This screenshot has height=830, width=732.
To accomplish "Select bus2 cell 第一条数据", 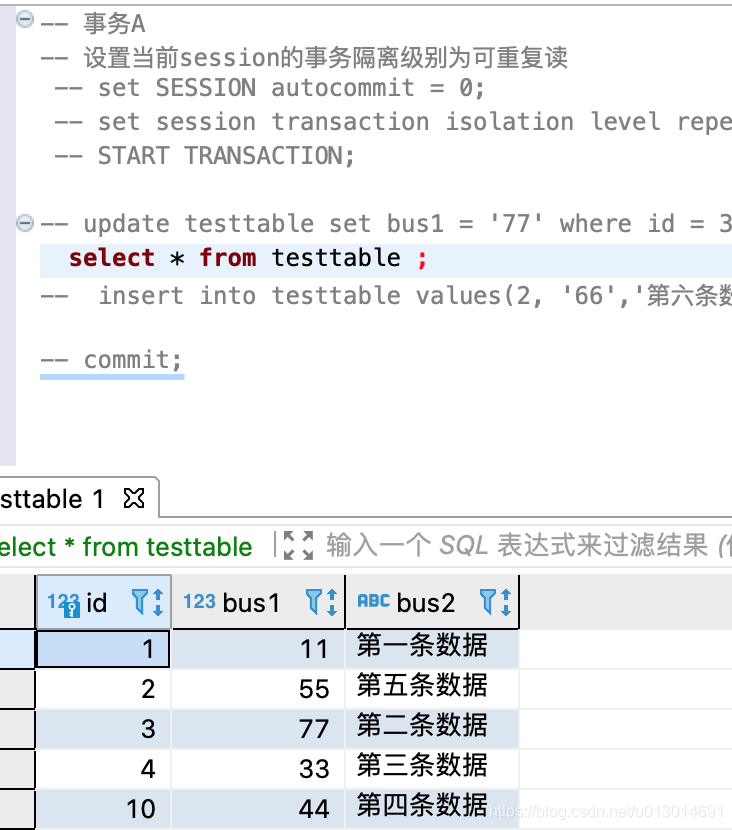I will click(x=432, y=648).
